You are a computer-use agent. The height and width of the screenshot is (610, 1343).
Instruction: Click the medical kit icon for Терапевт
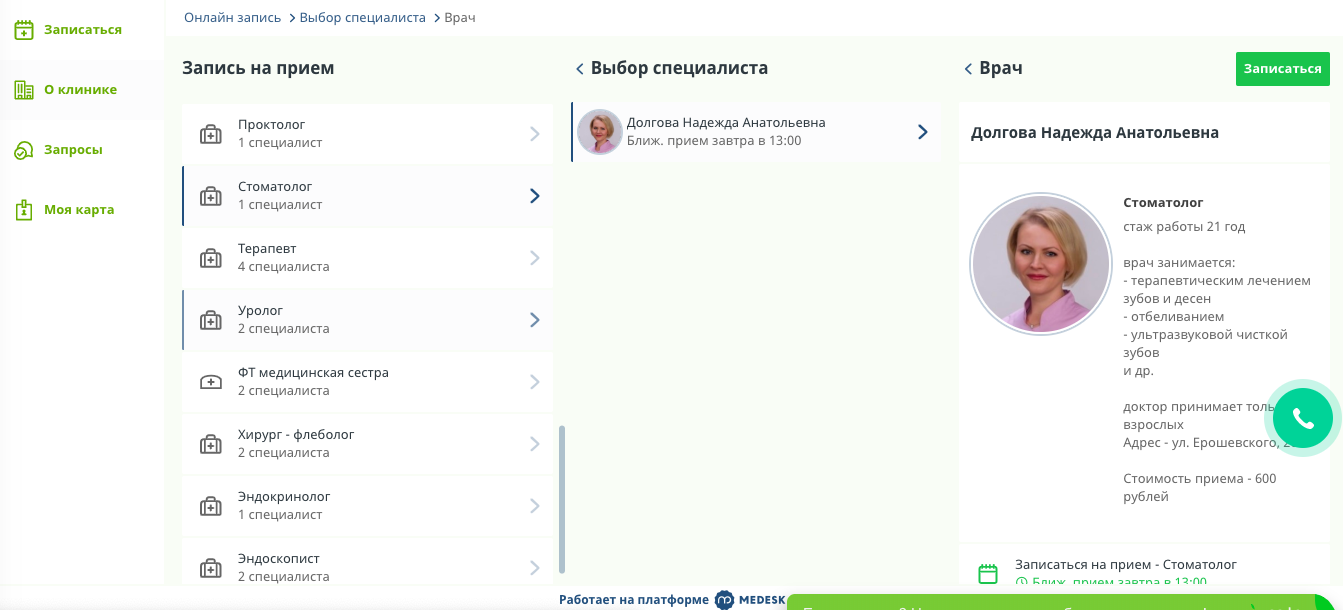[211, 258]
